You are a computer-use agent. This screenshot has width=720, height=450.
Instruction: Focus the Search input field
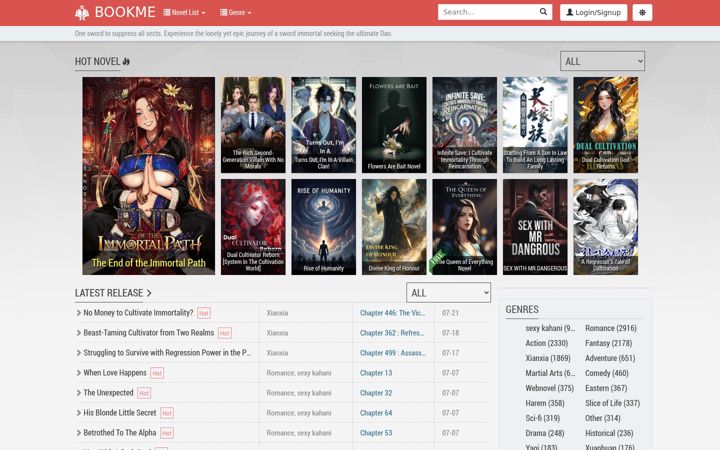click(489, 12)
